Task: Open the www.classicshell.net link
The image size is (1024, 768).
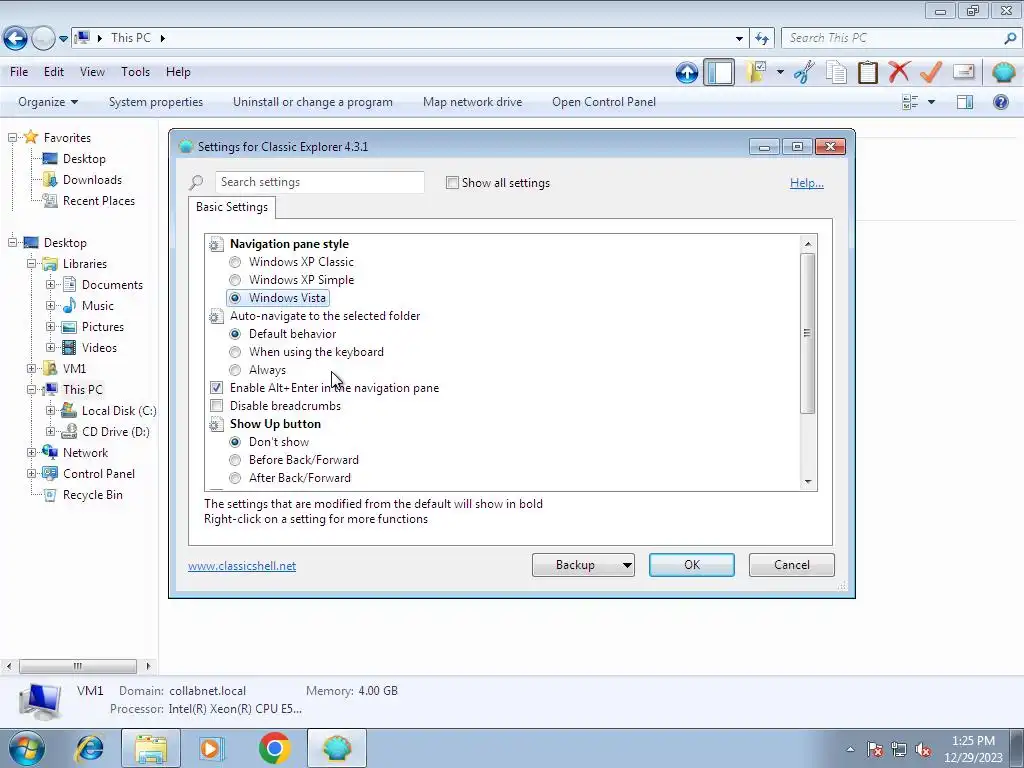Action: 242,566
